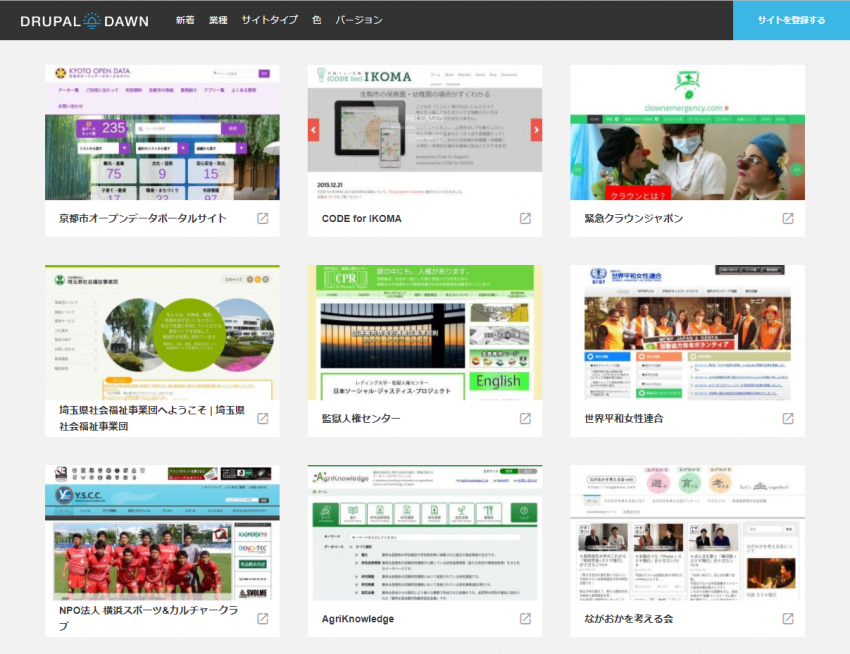Open external link icon for 緊急クラウンジャポン
850x654 pixels.
788,219
